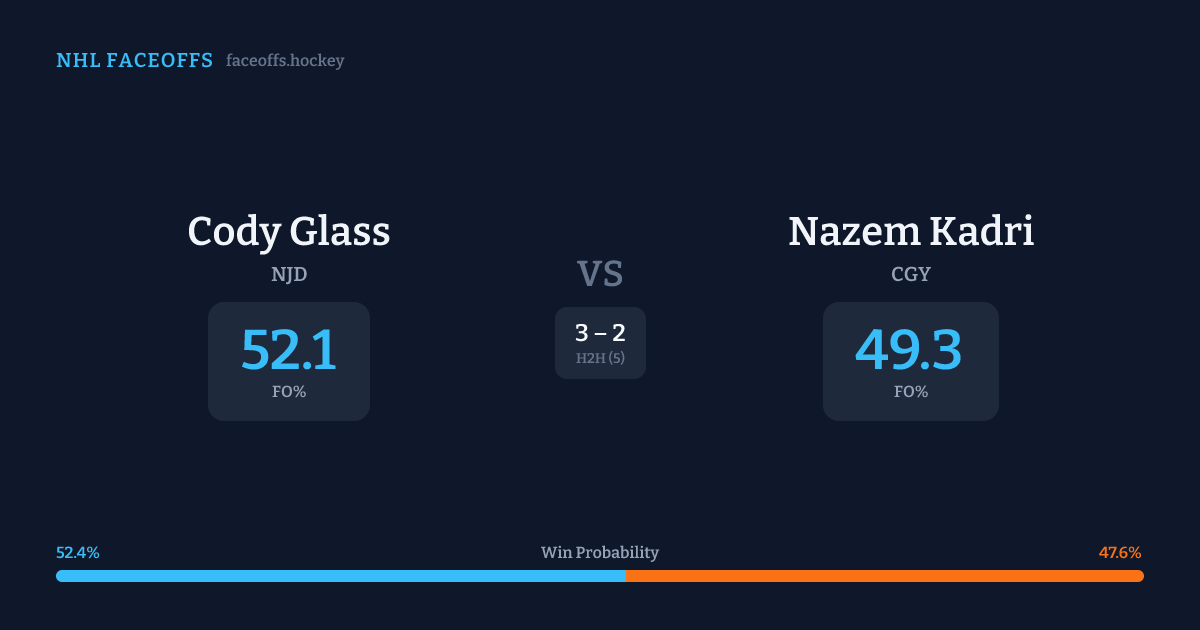This screenshot has width=1200, height=630.
Task: Click the NJD team abbreviation
Action: pos(289,274)
